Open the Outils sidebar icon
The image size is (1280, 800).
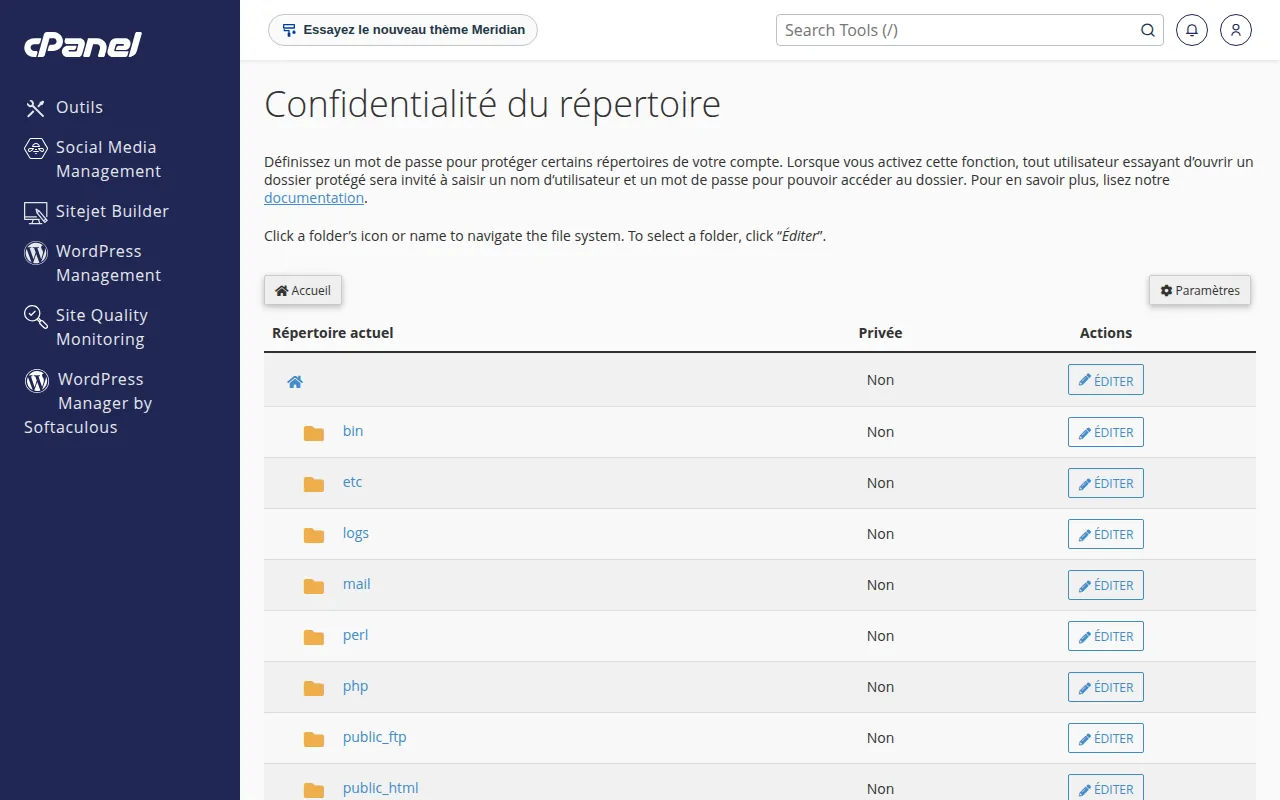click(x=36, y=108)
